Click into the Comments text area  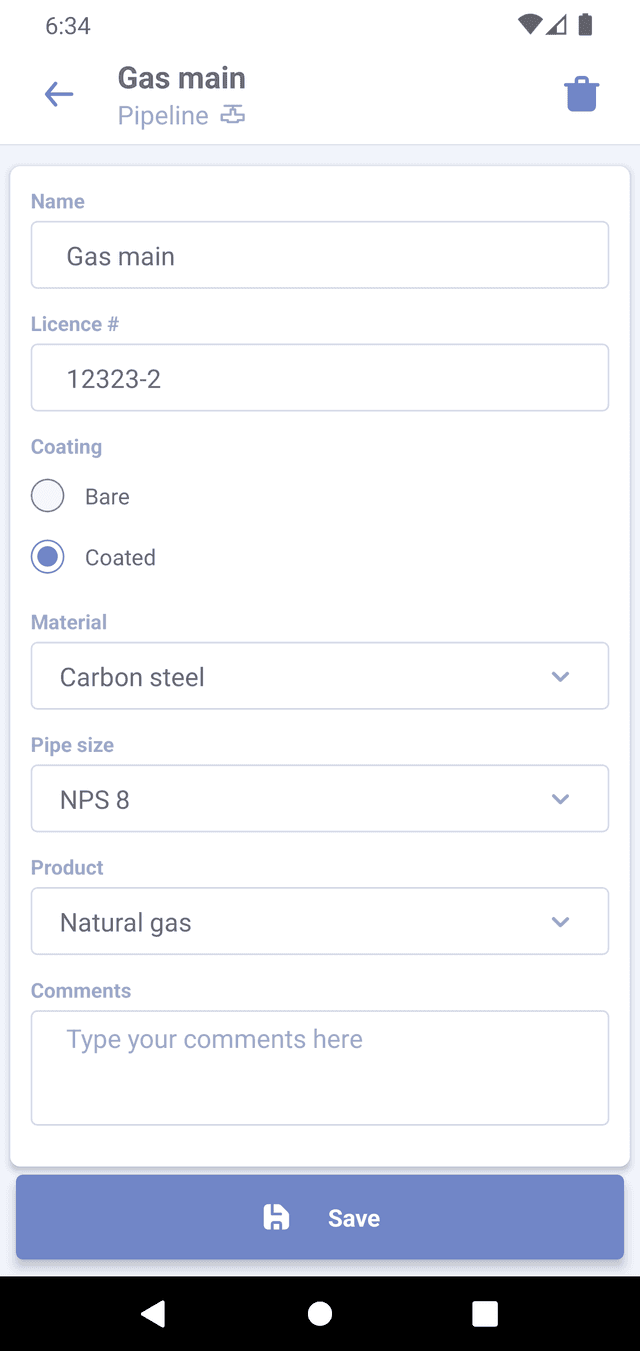[320, 1067]
